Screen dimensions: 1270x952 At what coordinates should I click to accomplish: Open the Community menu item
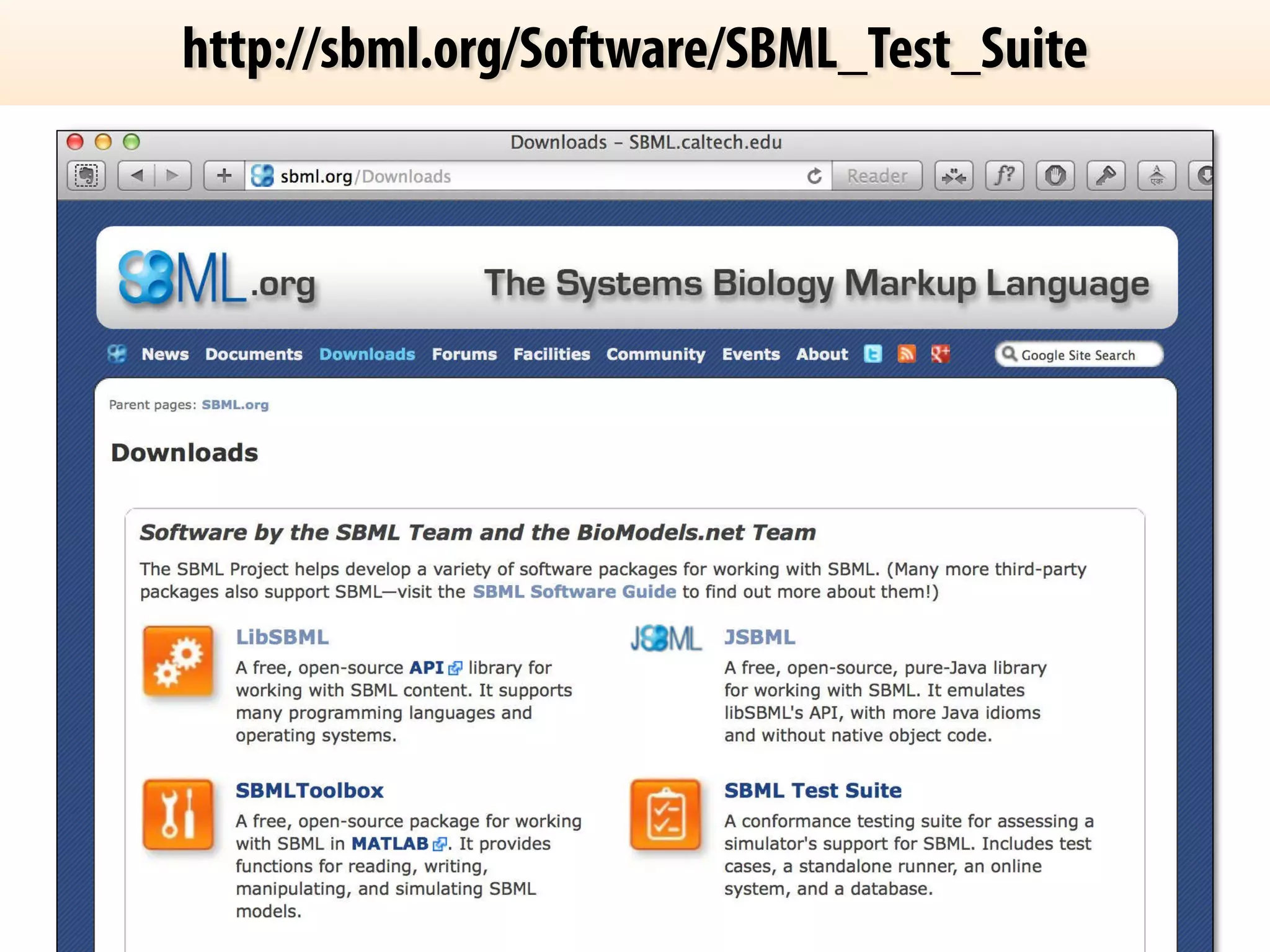656,355
